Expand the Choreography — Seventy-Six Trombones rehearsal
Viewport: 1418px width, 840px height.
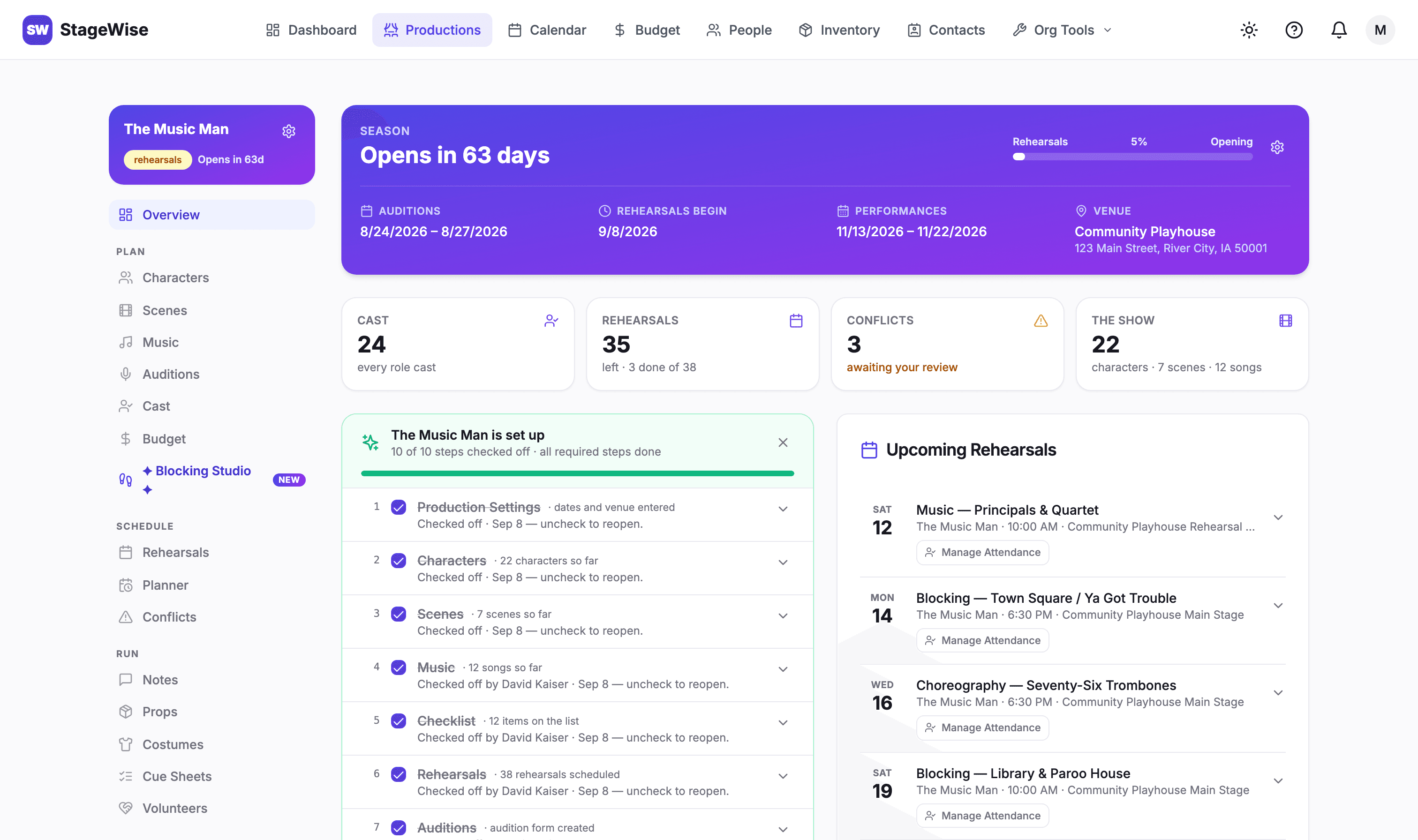tap(1278, 693)
